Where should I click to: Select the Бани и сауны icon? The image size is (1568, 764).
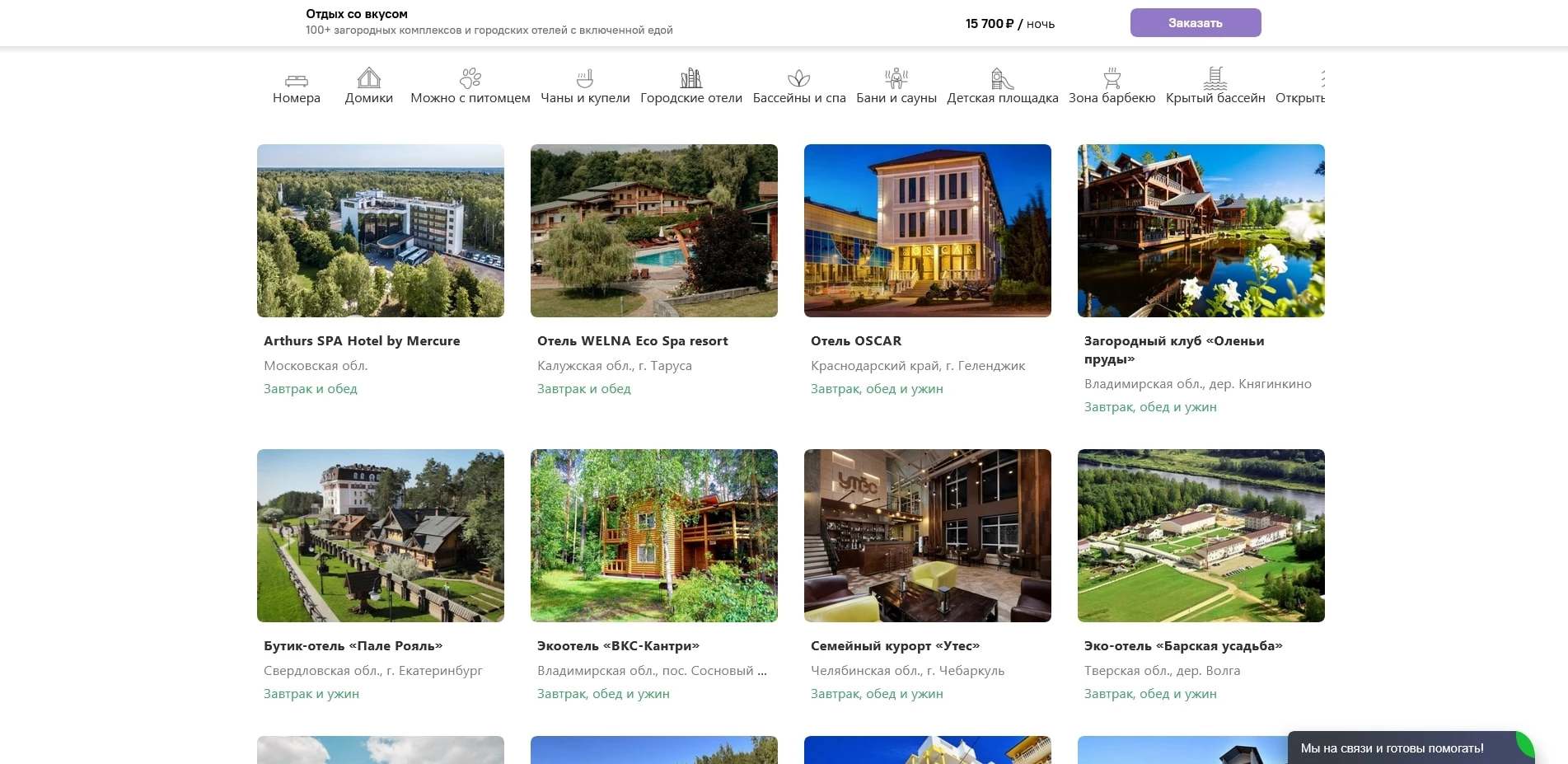point(896,78)
